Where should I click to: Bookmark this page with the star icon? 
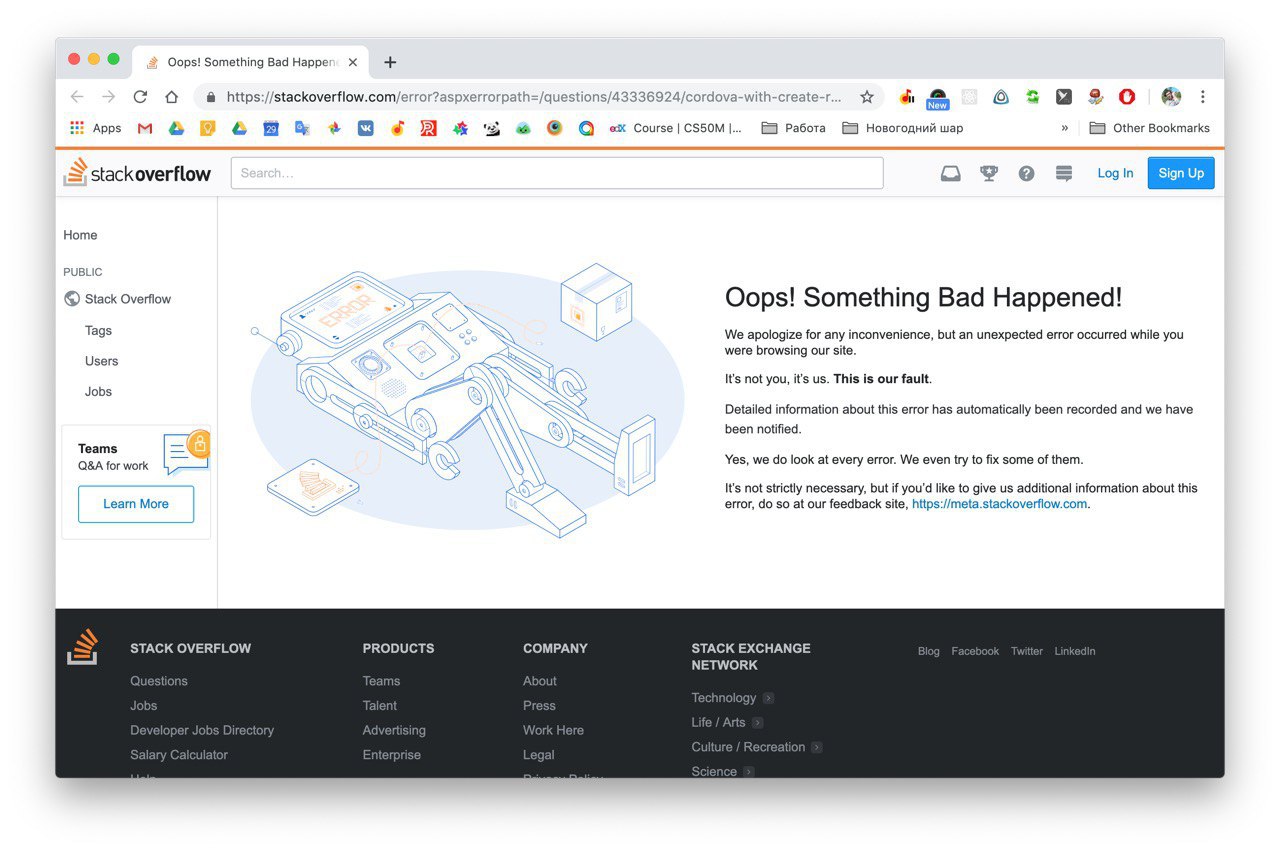[867, 97]
